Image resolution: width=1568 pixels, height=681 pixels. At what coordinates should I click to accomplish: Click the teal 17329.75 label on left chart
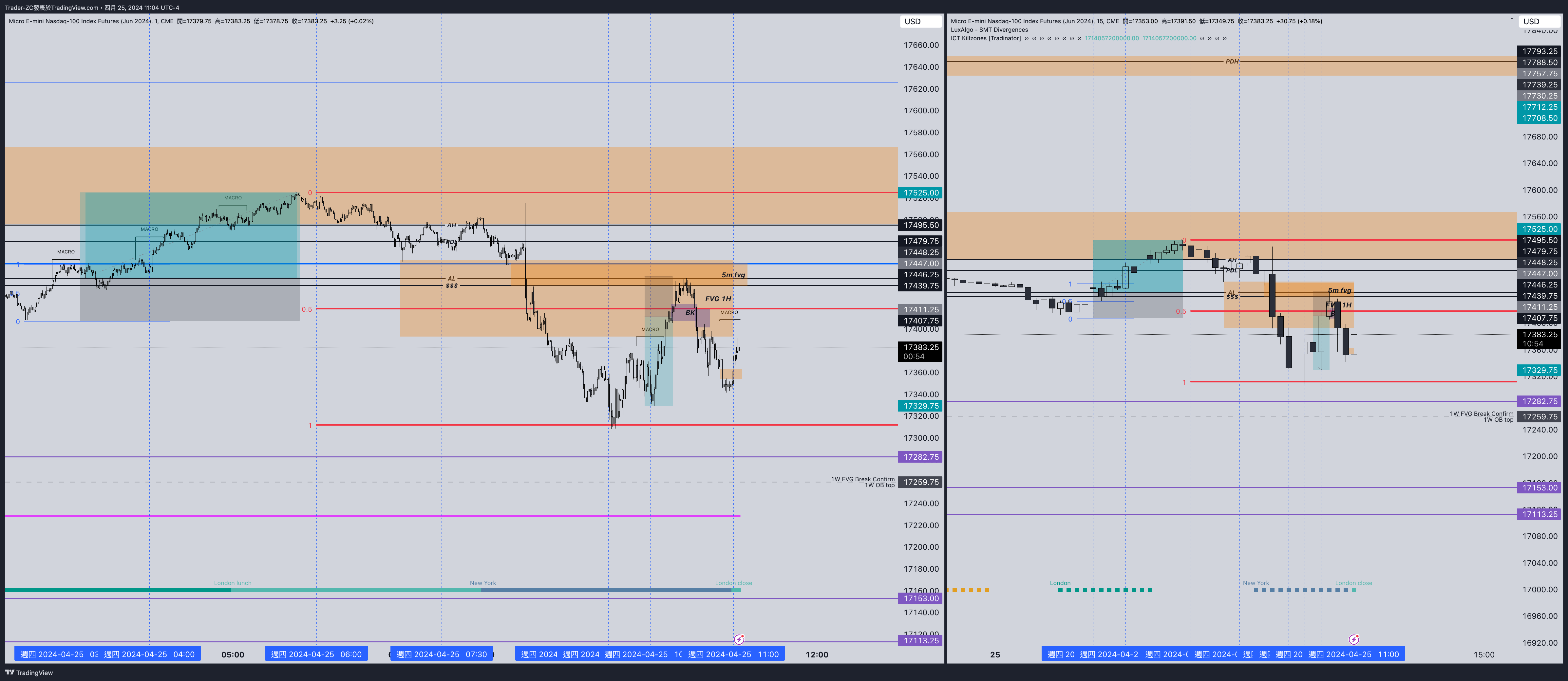tap(920, 406)
